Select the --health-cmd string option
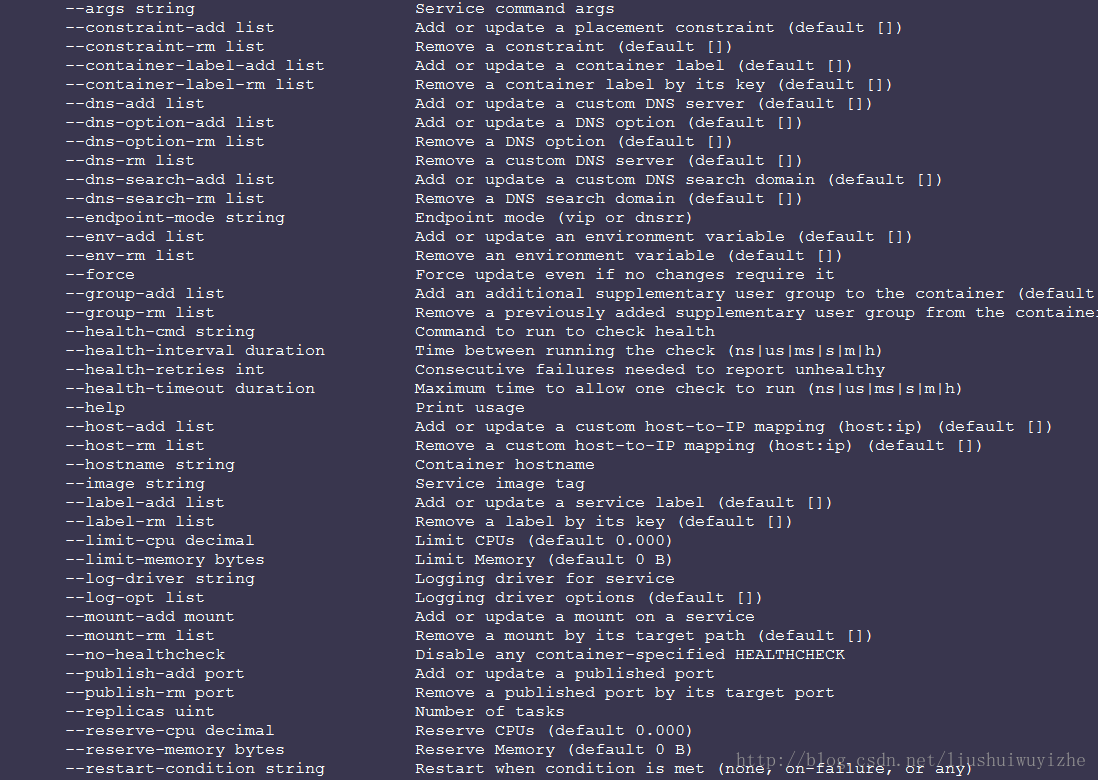Screen dimensions: 1098x780 pos(160,332)
